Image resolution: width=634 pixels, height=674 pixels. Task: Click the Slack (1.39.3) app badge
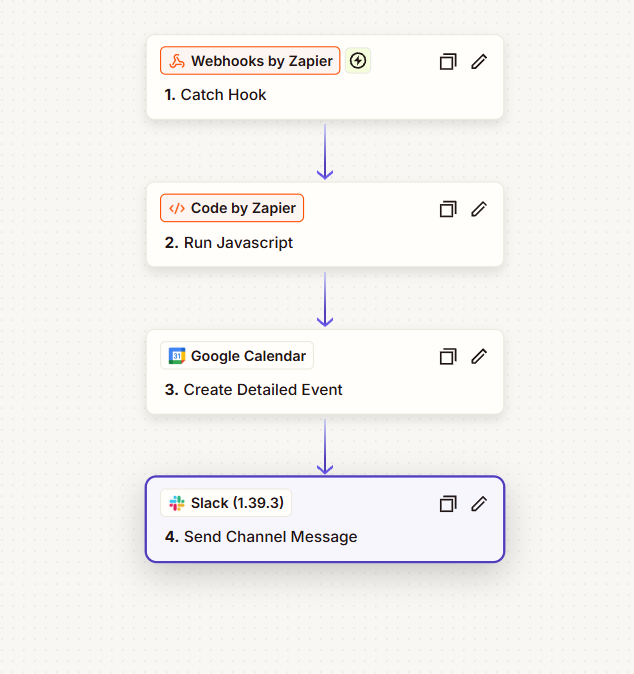coord(226,503)
